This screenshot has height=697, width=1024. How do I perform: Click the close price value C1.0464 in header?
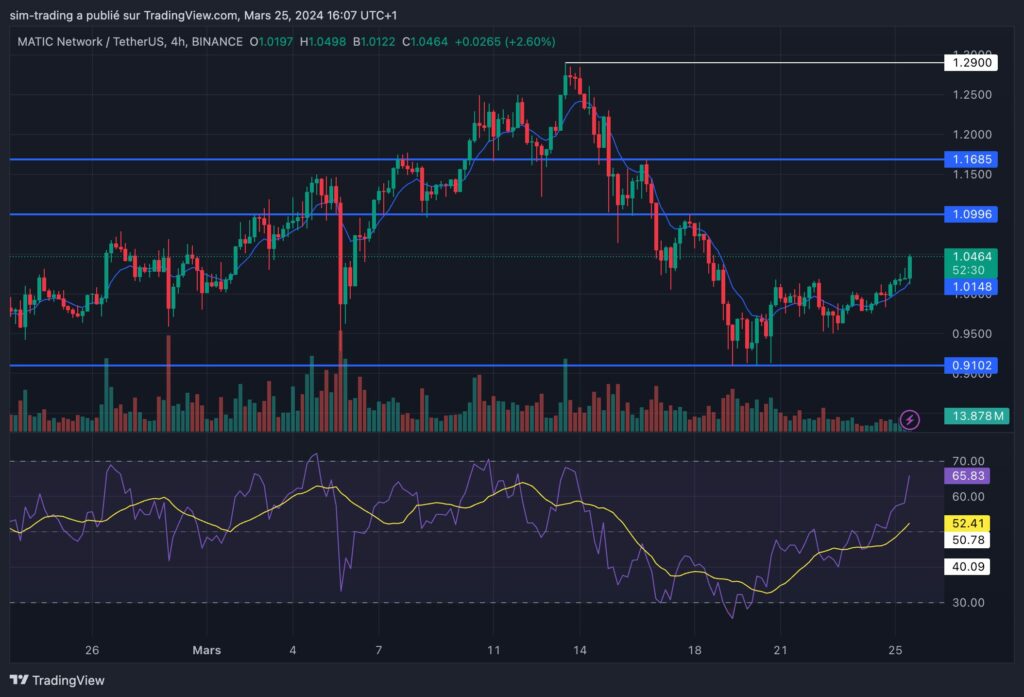click(425, 42)
